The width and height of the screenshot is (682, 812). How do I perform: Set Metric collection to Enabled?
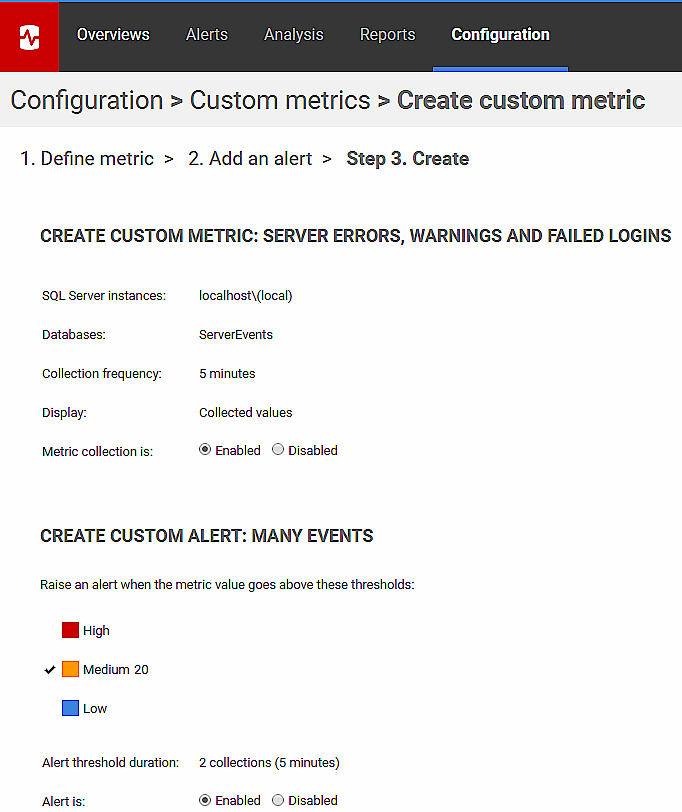click(205, 450)
